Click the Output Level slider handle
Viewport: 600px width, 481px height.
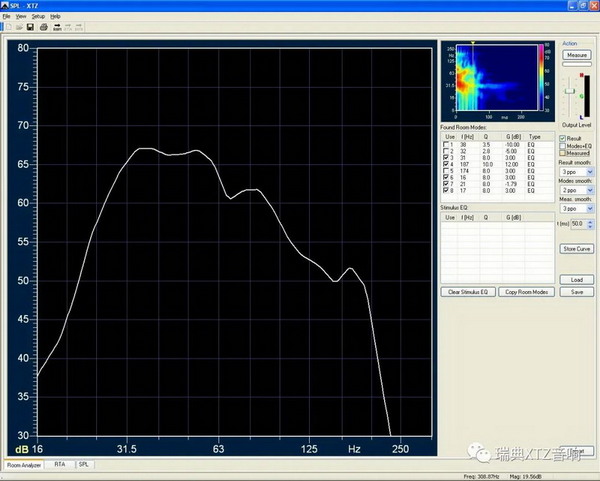[x=570, y=91]
